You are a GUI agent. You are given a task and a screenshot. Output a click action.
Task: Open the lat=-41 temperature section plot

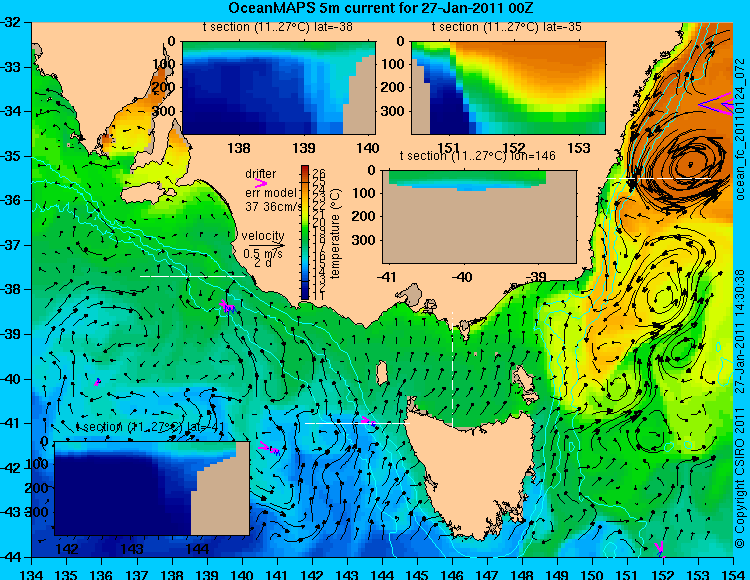152,488
